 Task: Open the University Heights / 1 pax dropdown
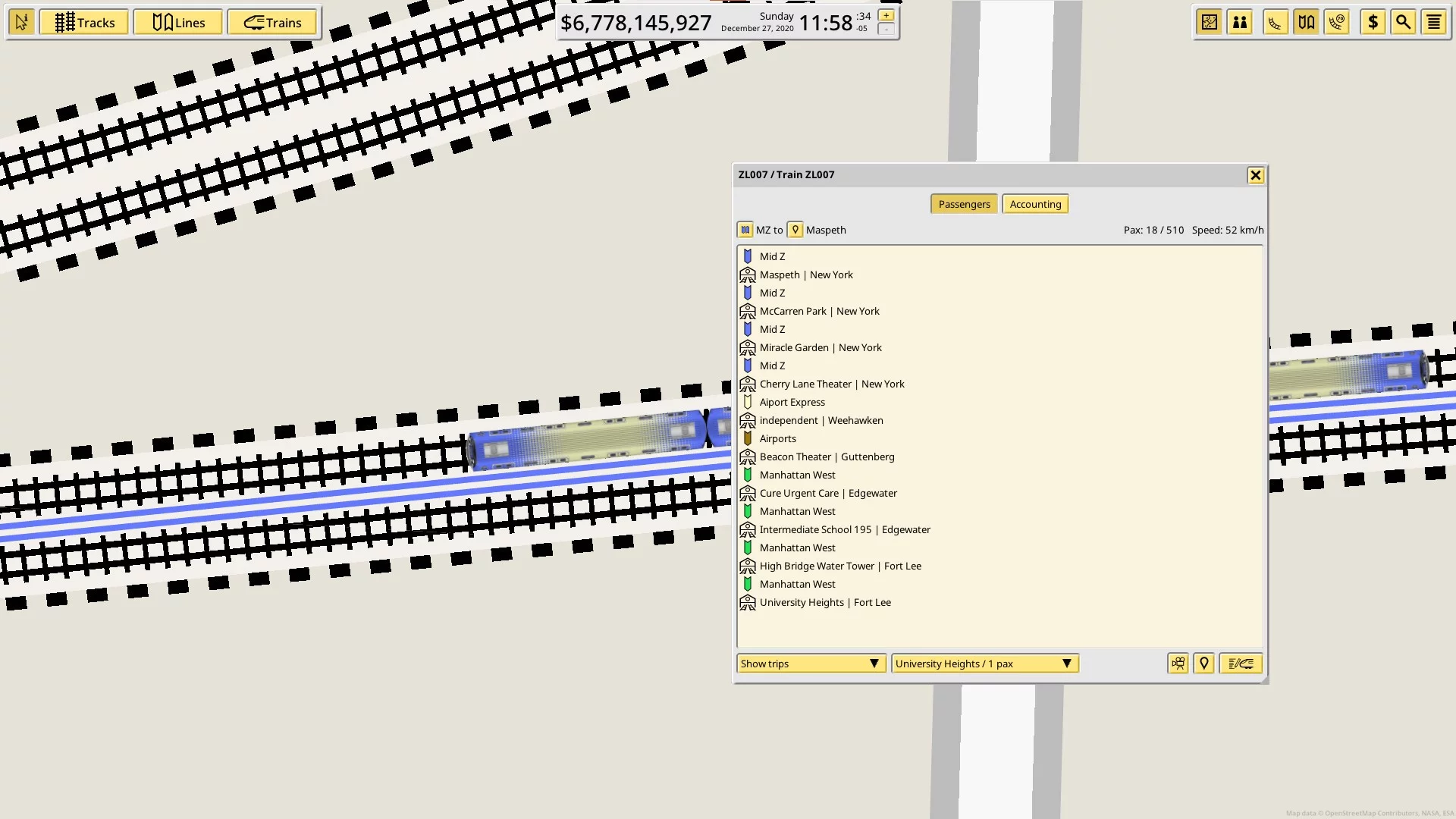984,664
